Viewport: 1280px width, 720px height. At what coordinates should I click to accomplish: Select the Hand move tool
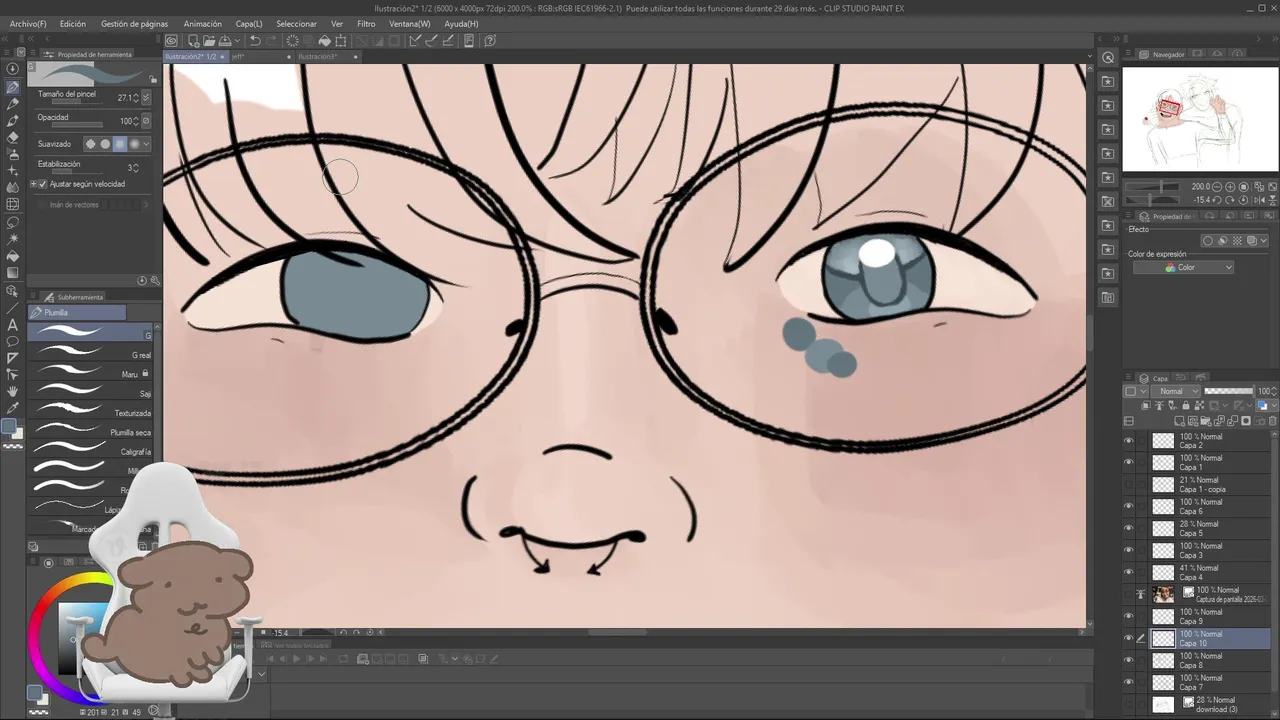[13, 391]
